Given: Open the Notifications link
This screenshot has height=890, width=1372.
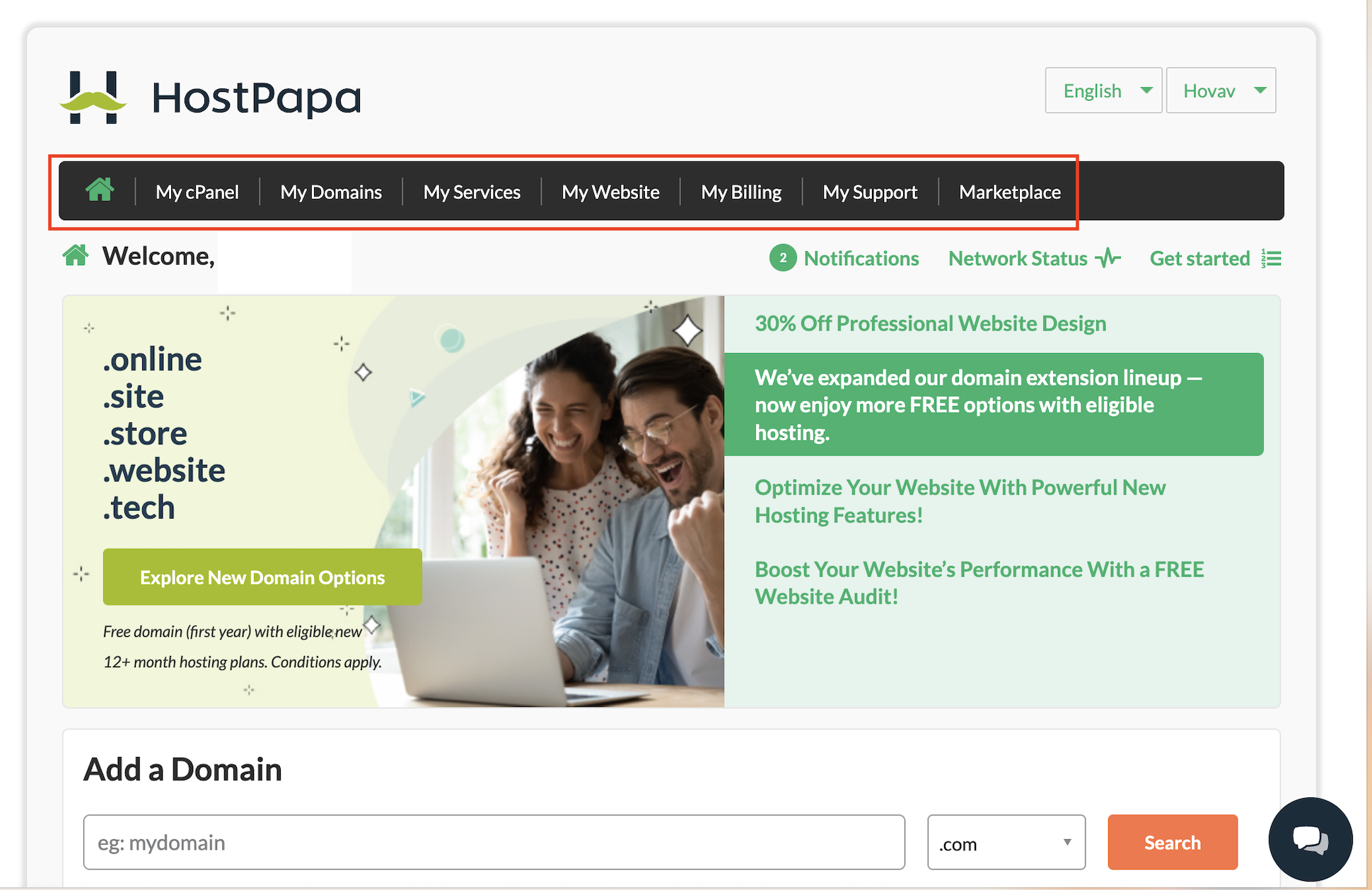Looking at the screenshot, I should [861, 258].
